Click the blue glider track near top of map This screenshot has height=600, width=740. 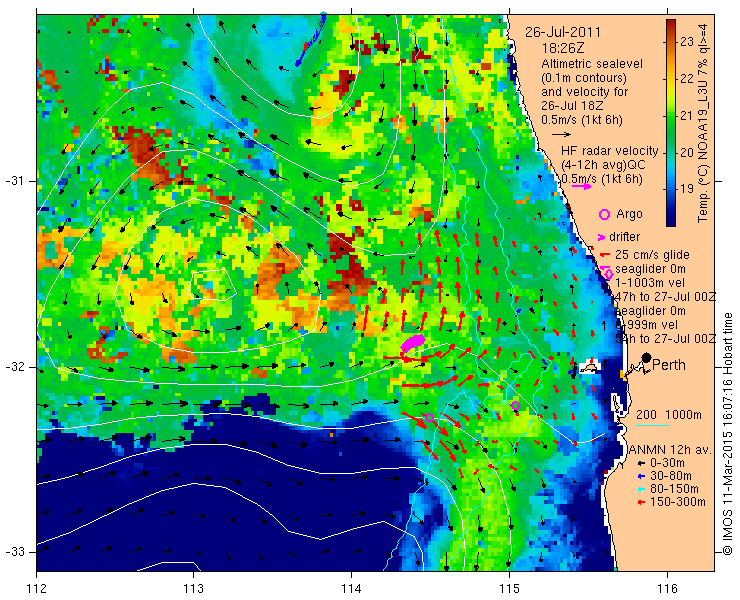311,40
